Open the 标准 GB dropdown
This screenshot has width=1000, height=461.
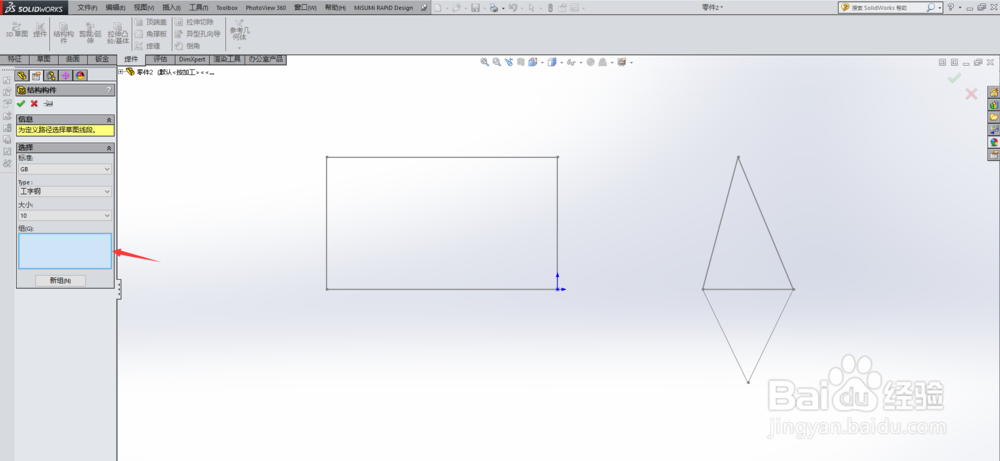[x=64, y=169]
